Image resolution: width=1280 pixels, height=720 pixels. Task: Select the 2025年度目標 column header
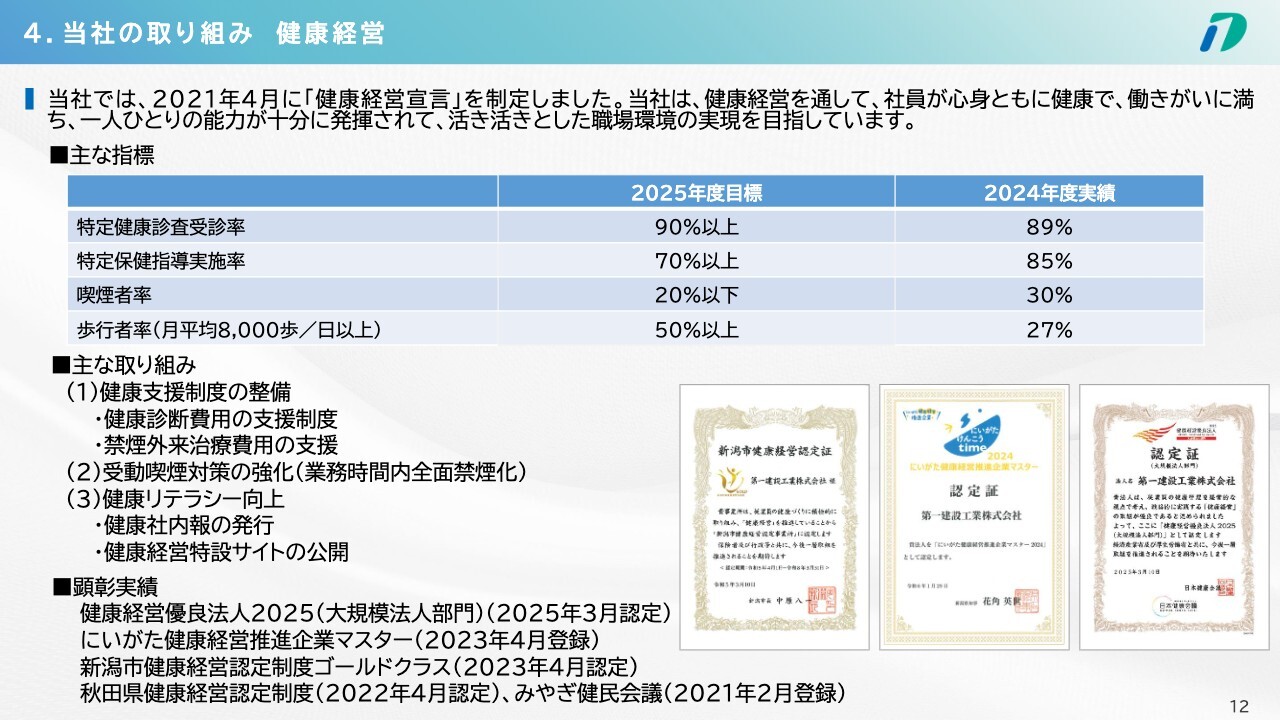pos(696,193)
